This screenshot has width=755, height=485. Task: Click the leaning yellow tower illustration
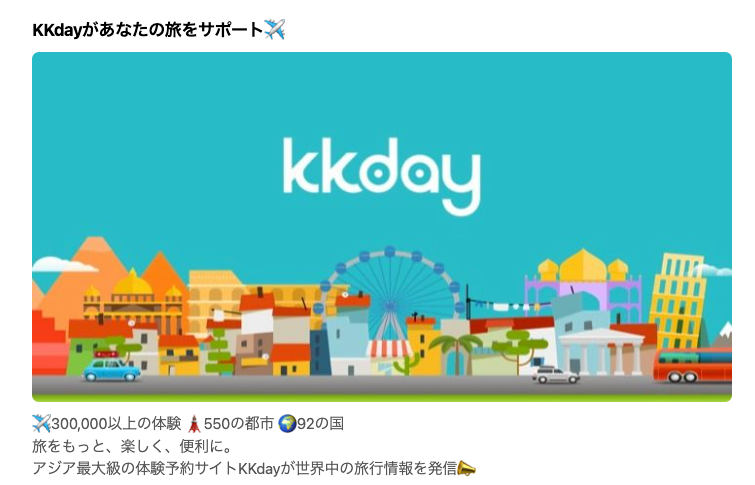[x=677, y=301]
